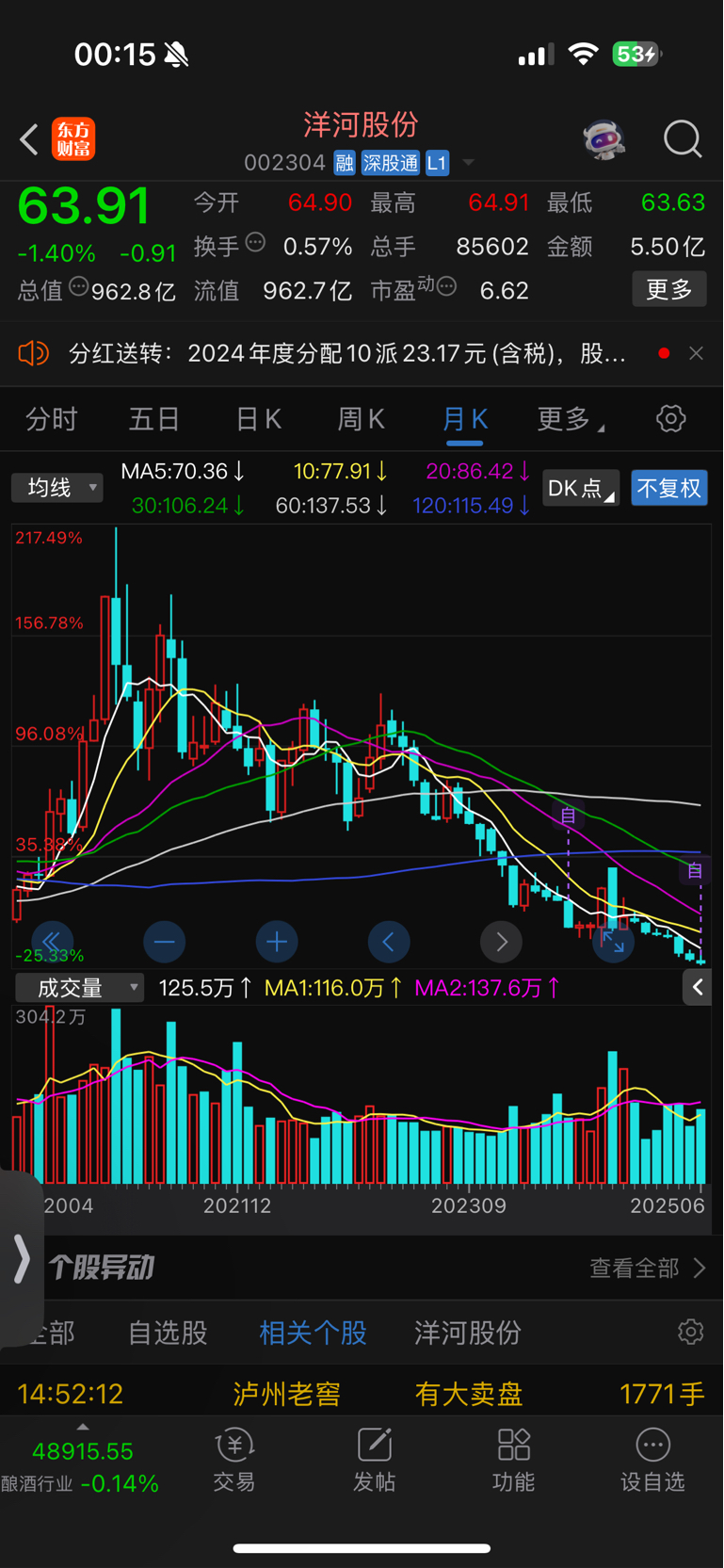724x1568 pixels.
Task: Click the 更多 button beside quote data
Action: click(x=669, y=289)
